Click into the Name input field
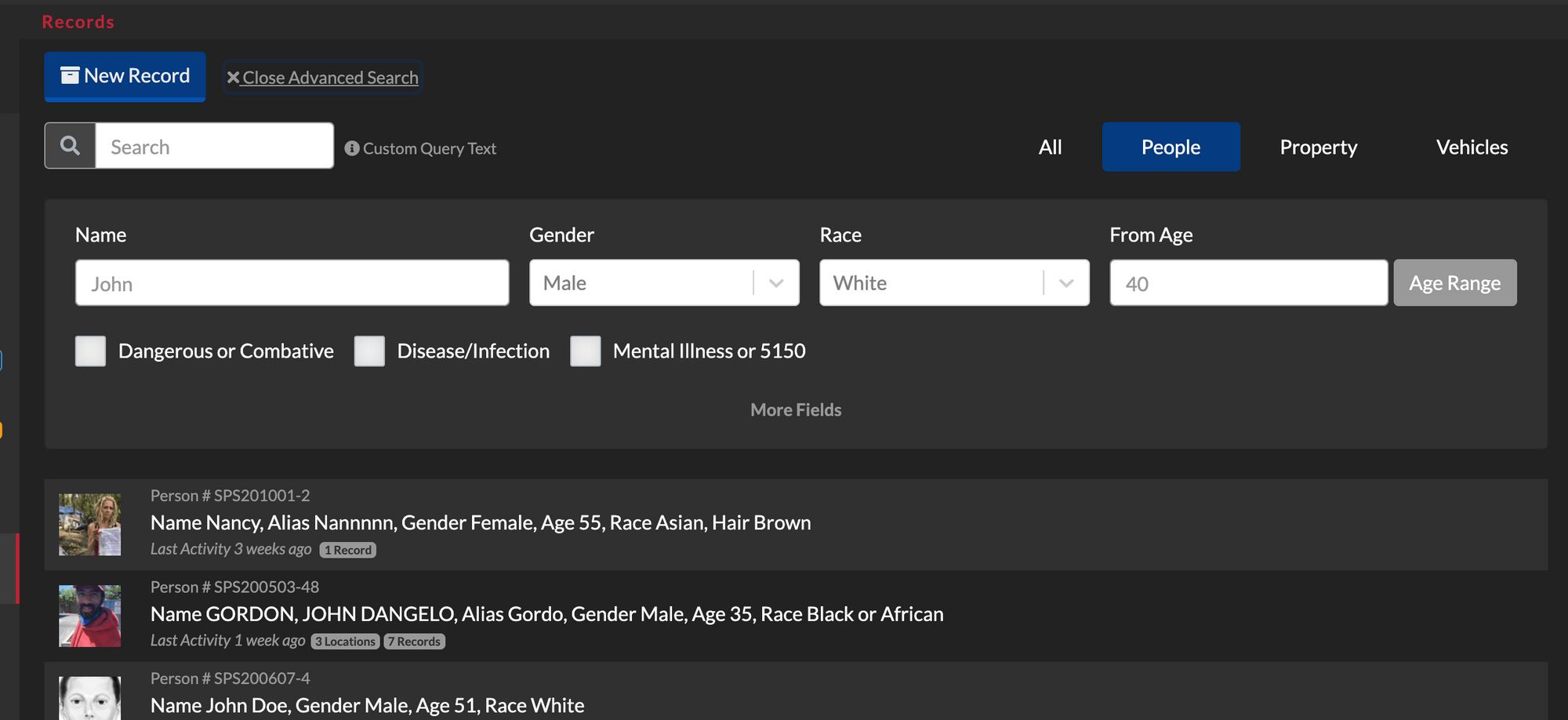The width and height of the screenshot is (1568, 720). (292, 283)
